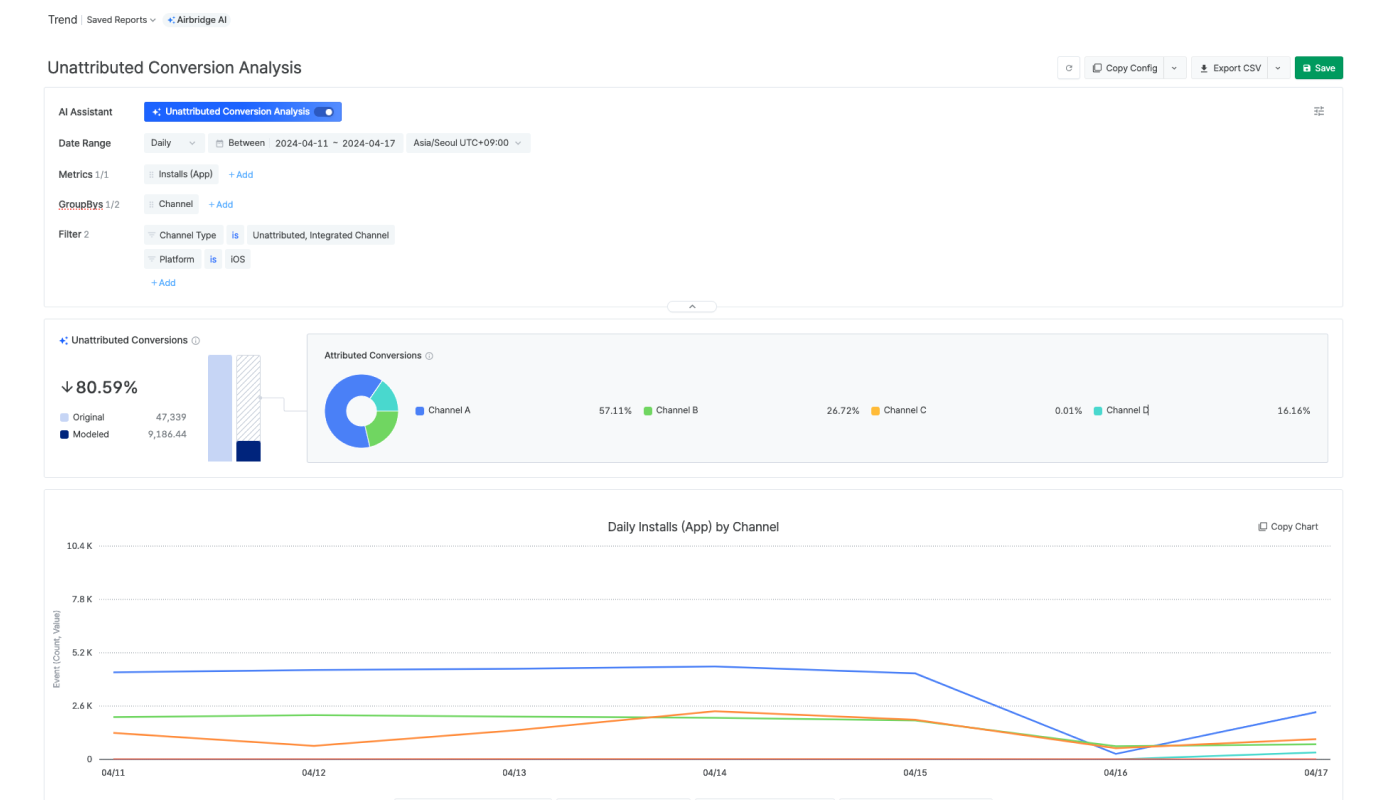Click the refresh icon next to Copy Config
This screenshot has height=800, width=1400.
pyautogui.click(x=1069, y=68)
